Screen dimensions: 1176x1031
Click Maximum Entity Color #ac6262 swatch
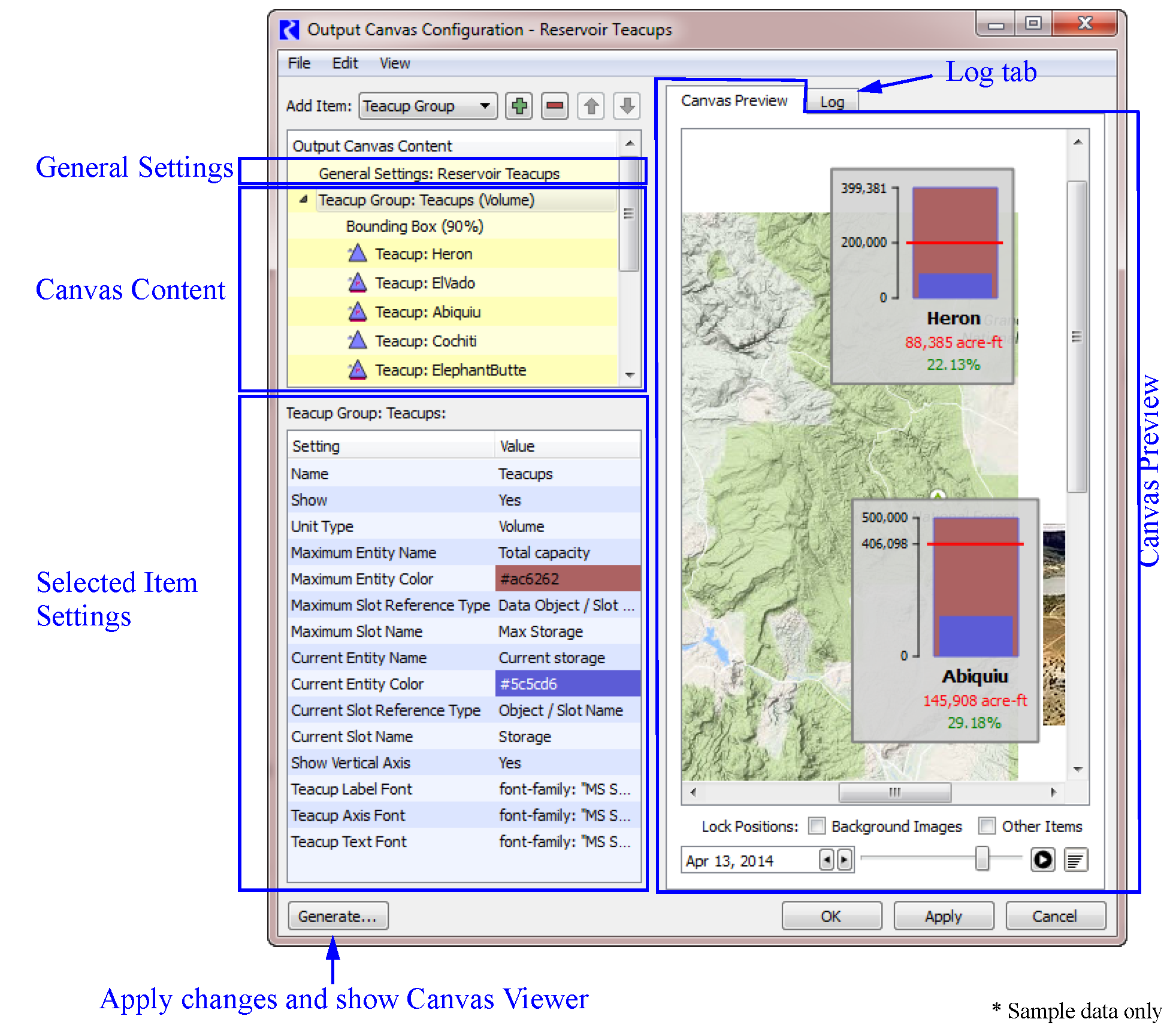(x=567, y=579)
